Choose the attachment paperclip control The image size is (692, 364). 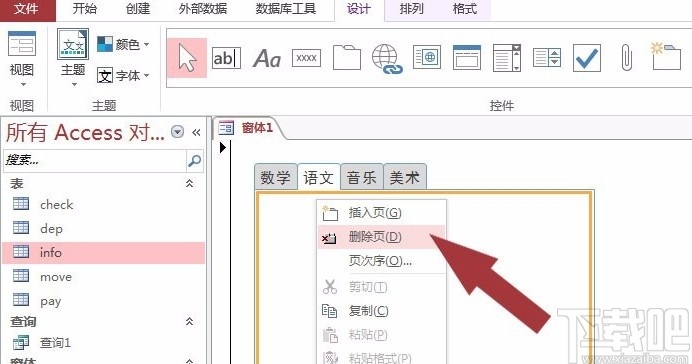point(626,58)
